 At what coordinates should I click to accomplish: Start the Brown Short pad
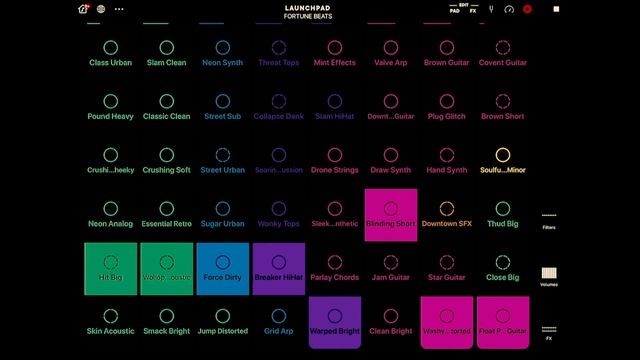[503, 108]
